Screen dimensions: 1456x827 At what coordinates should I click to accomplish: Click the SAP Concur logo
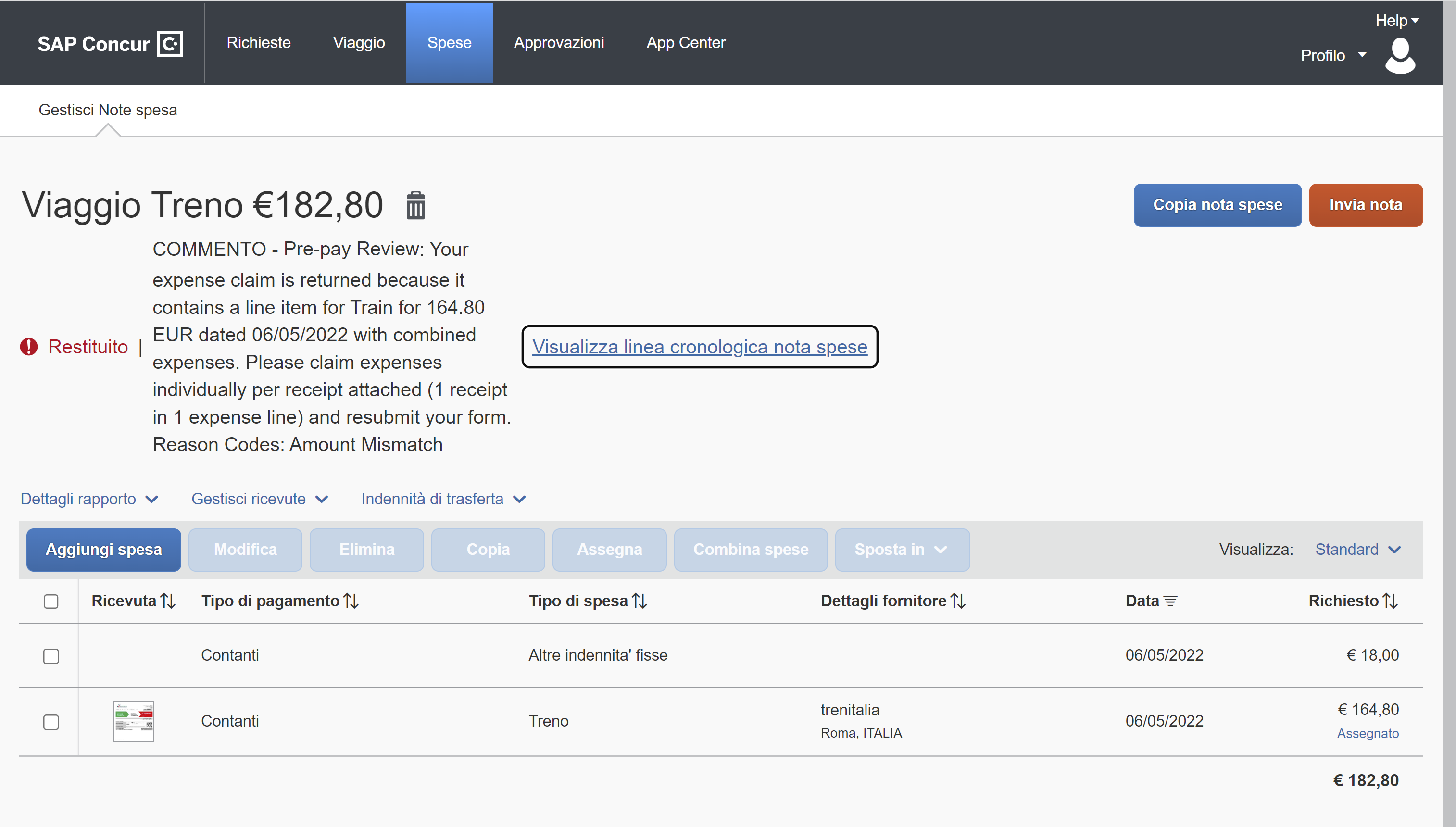coord(110,44)
